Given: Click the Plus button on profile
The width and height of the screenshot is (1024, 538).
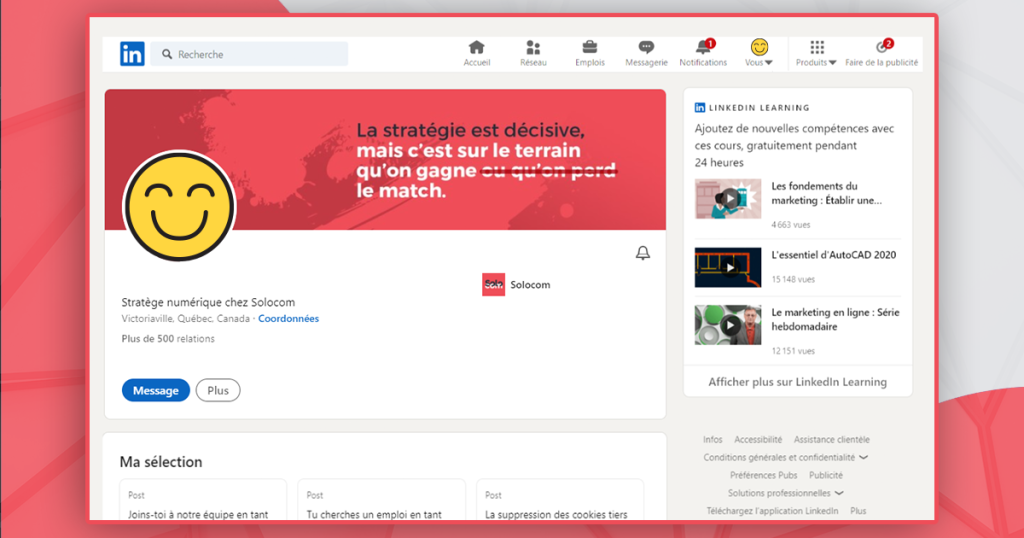Looking at the screenshot, I should pos(218,390).
